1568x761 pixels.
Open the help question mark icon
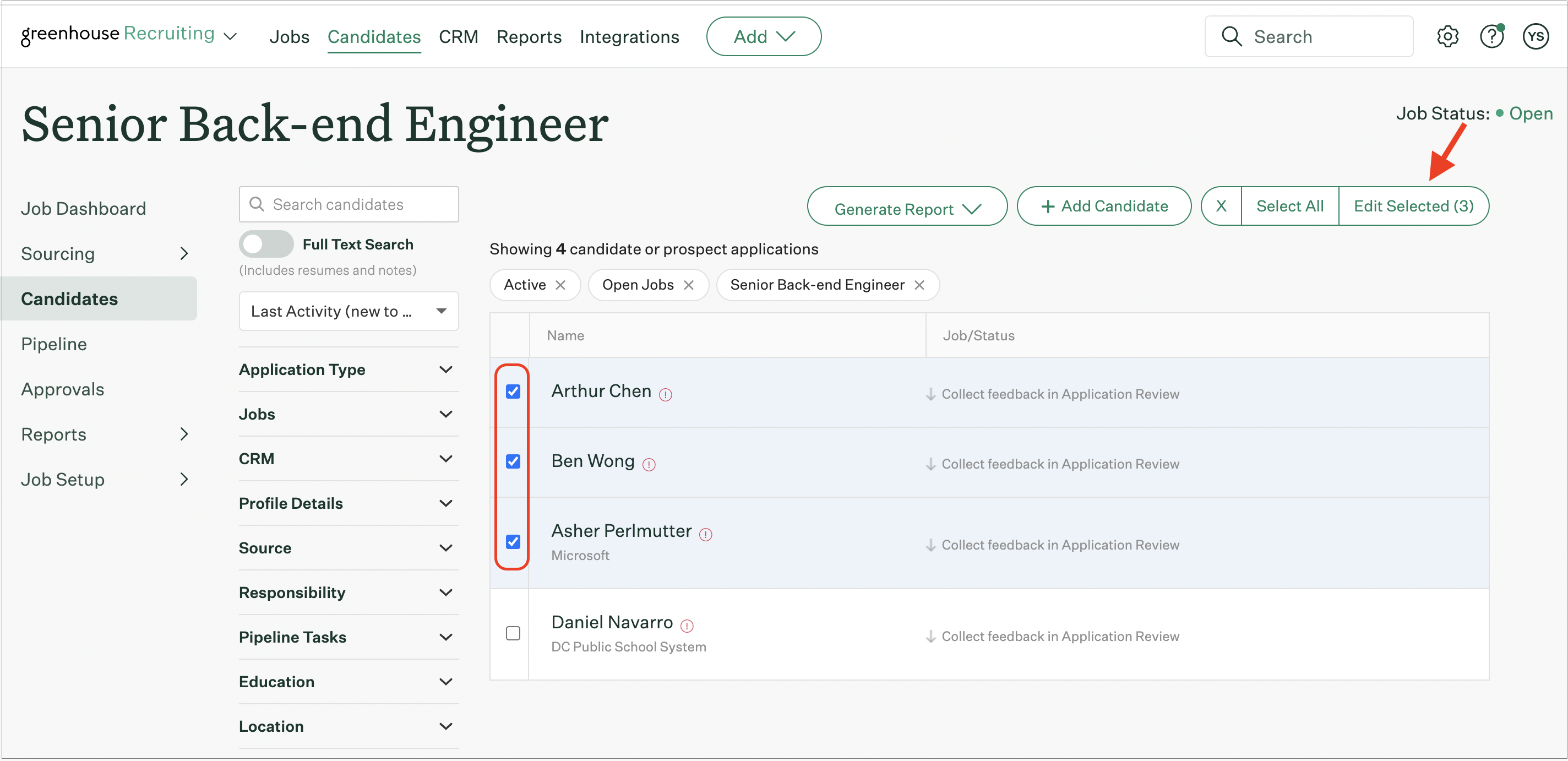click(x=1491, y=36)
